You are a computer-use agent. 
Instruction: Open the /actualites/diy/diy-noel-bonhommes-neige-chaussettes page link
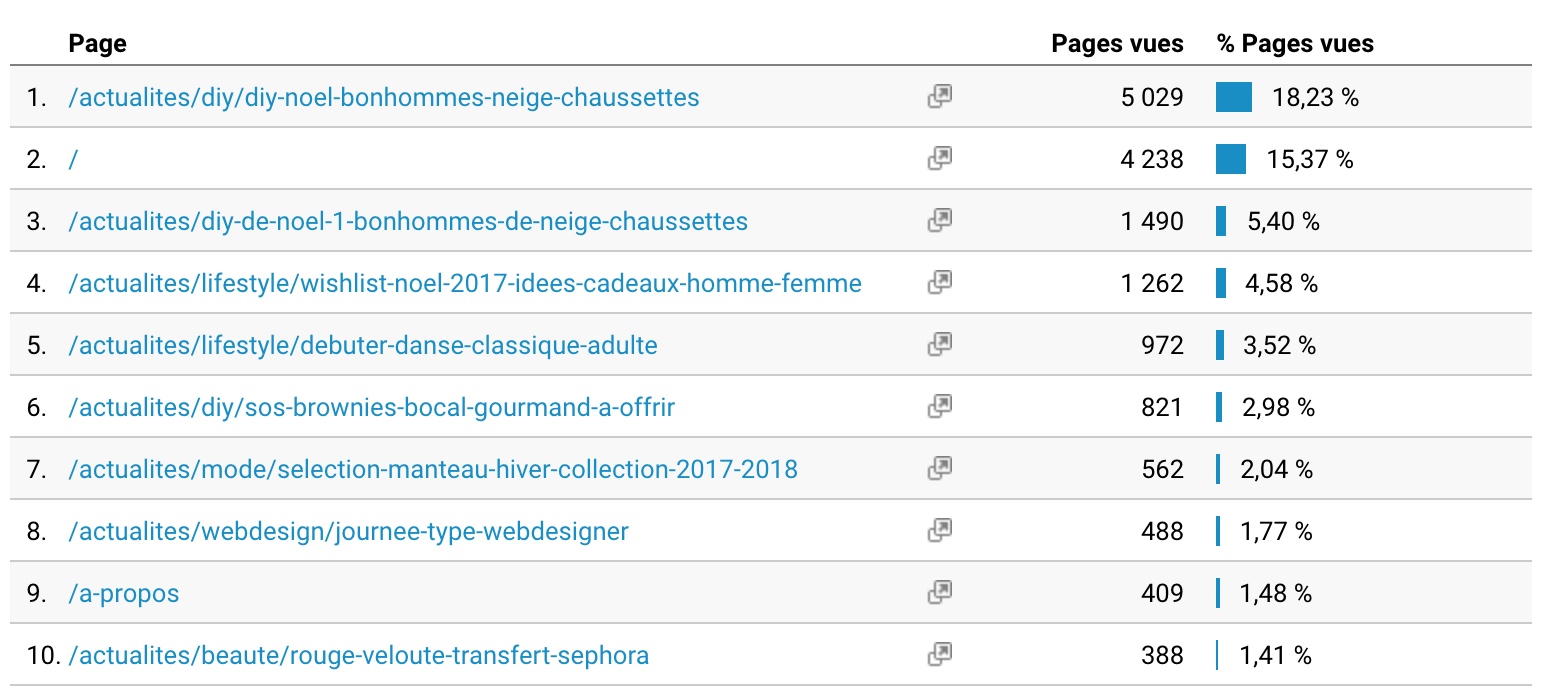coord(383,97)
